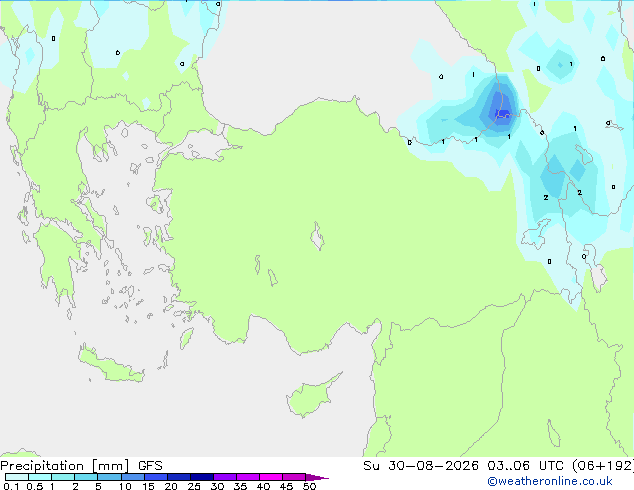This screenshot has height=490, width=634.
Task: Click the 40–45 mm magenta swatch
Action: 271,477
